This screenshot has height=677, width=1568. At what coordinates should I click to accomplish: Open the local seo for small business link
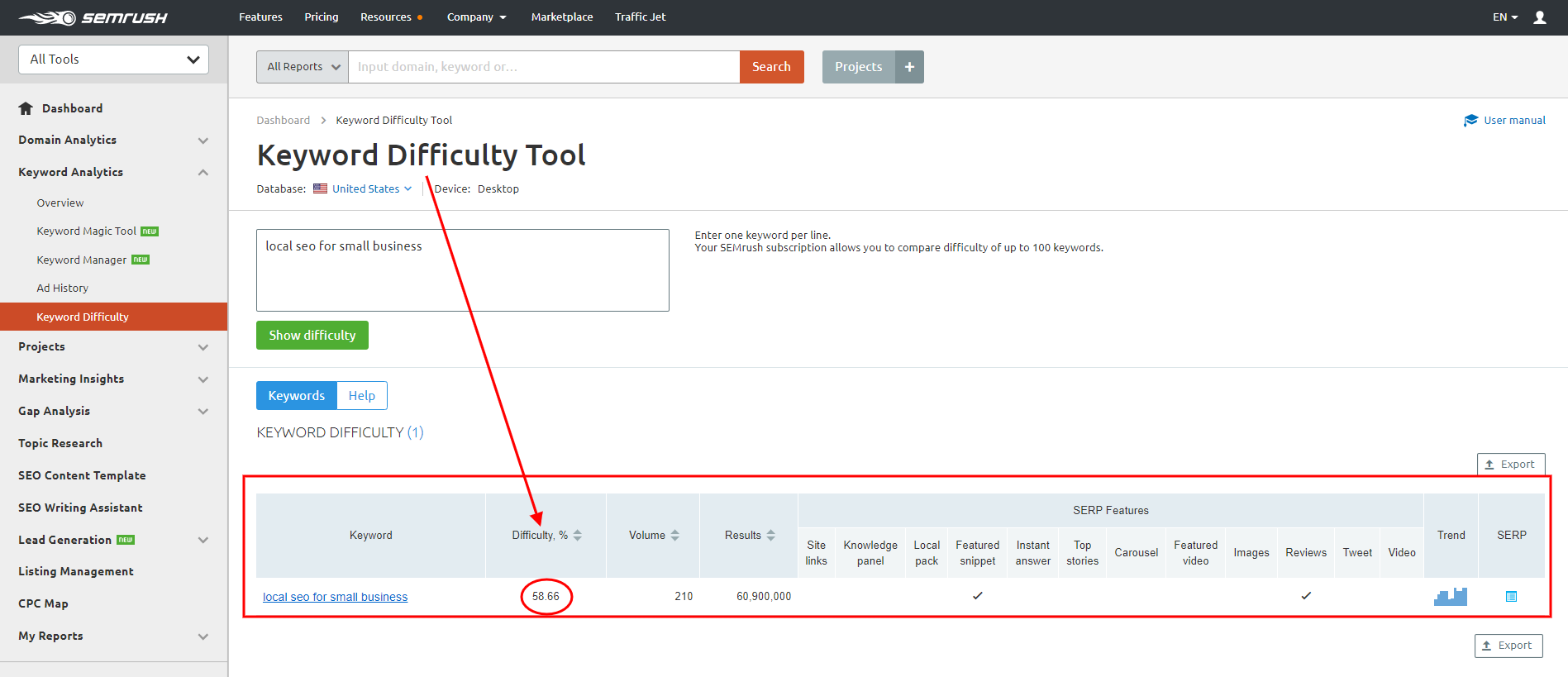[x=335, y=597]
